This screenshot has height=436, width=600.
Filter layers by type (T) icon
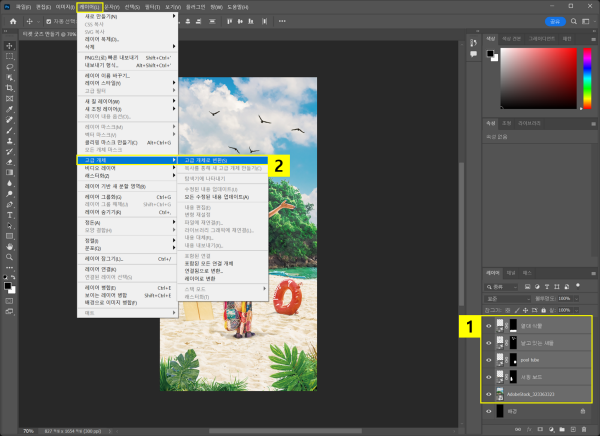click(546, 287)
